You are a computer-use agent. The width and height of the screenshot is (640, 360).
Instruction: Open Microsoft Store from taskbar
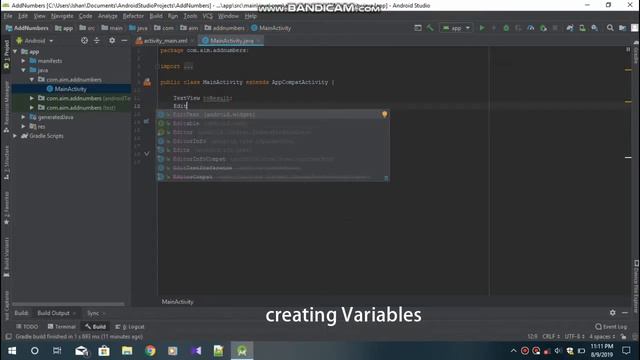tap(104, 351)
